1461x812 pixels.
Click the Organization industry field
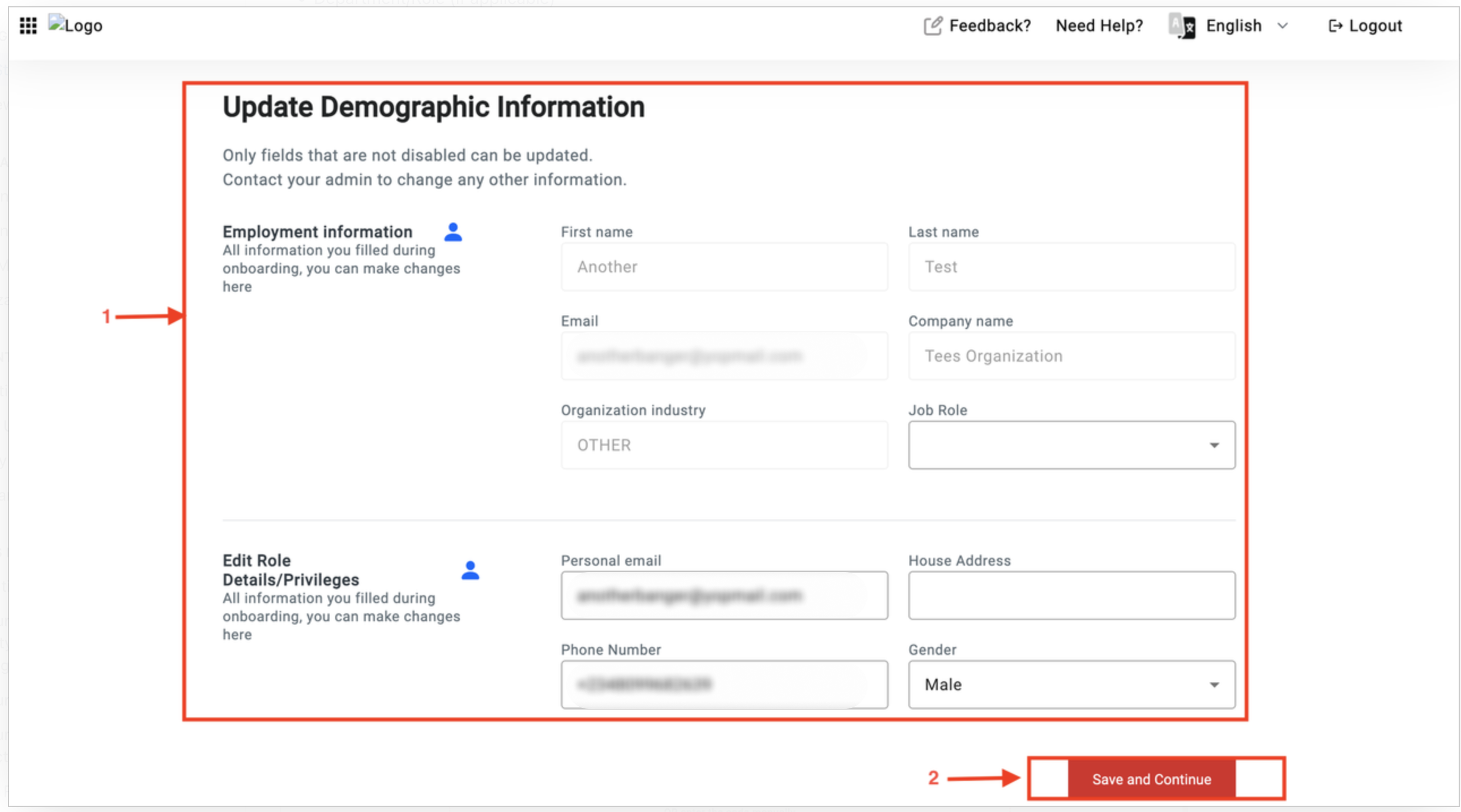click(724, 445)
